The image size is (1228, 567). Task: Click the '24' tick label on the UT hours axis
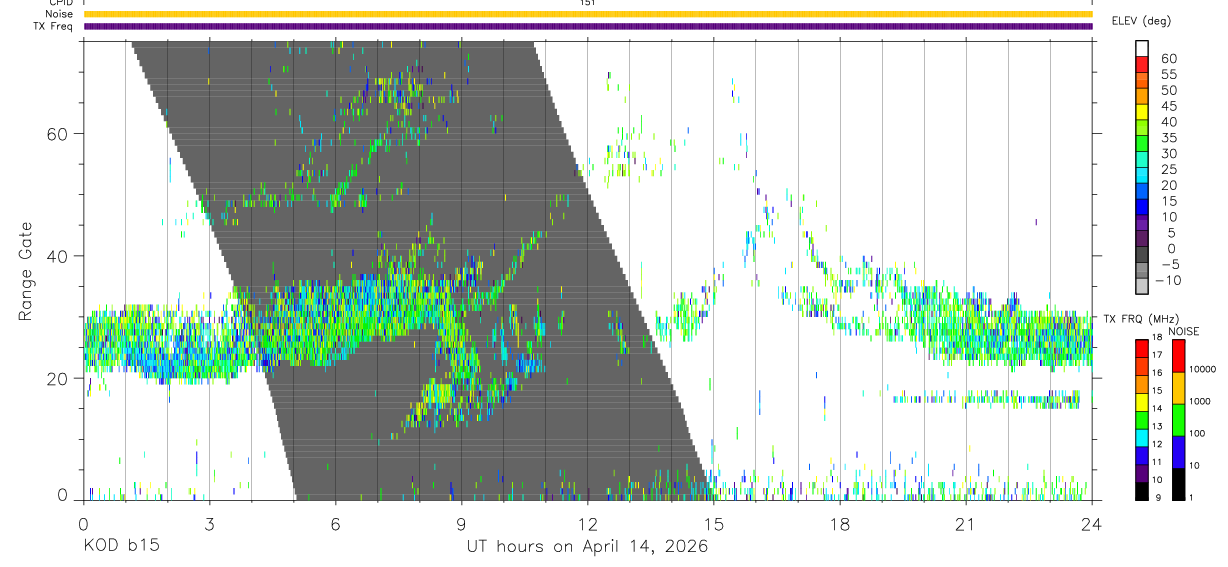[x=1091, y=525]
